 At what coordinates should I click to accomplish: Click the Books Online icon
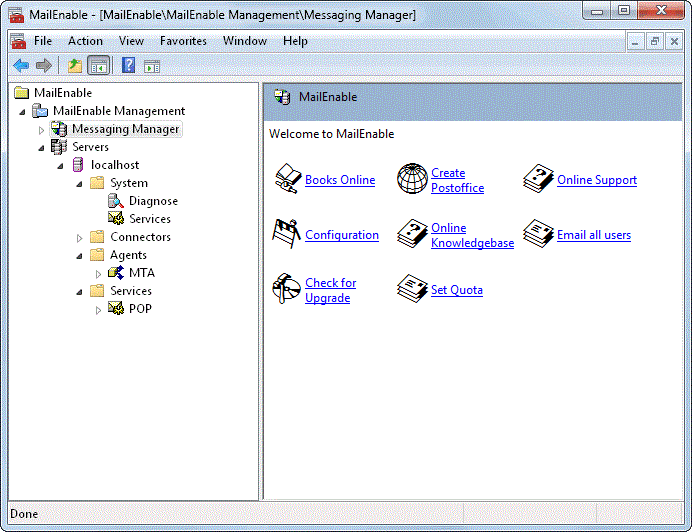[287, 180]
